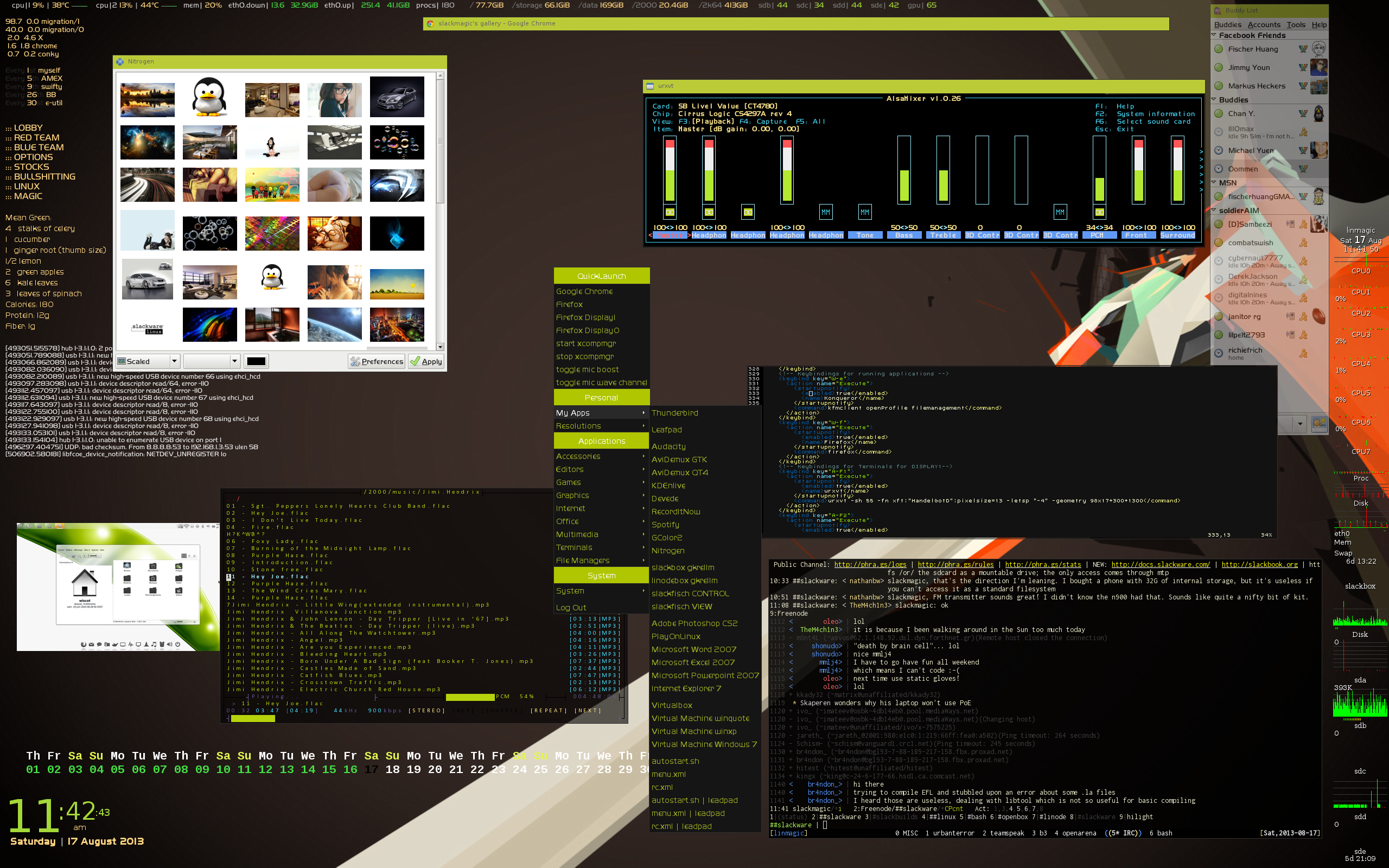Collapse the soldierAIM group

(x=1214, y=210)
